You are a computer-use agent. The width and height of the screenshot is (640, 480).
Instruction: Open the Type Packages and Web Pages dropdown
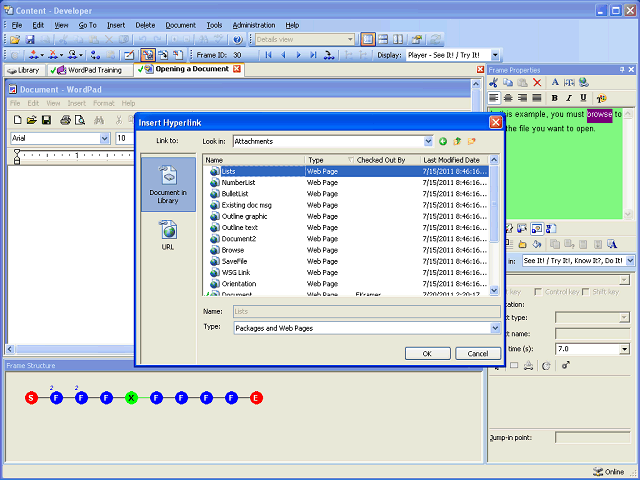(x=495, y=328)
